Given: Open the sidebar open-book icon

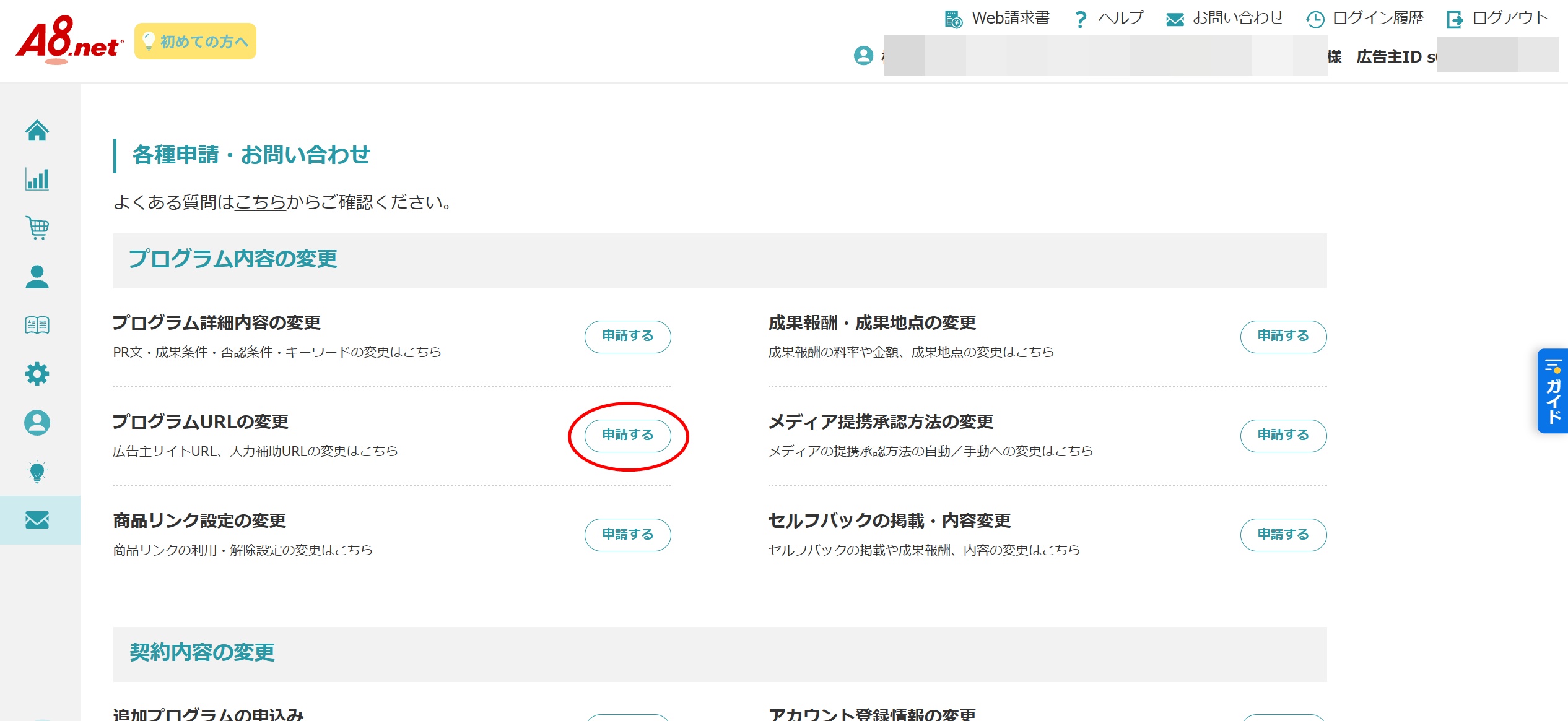Looking at the screenshot, I should 37,325.
